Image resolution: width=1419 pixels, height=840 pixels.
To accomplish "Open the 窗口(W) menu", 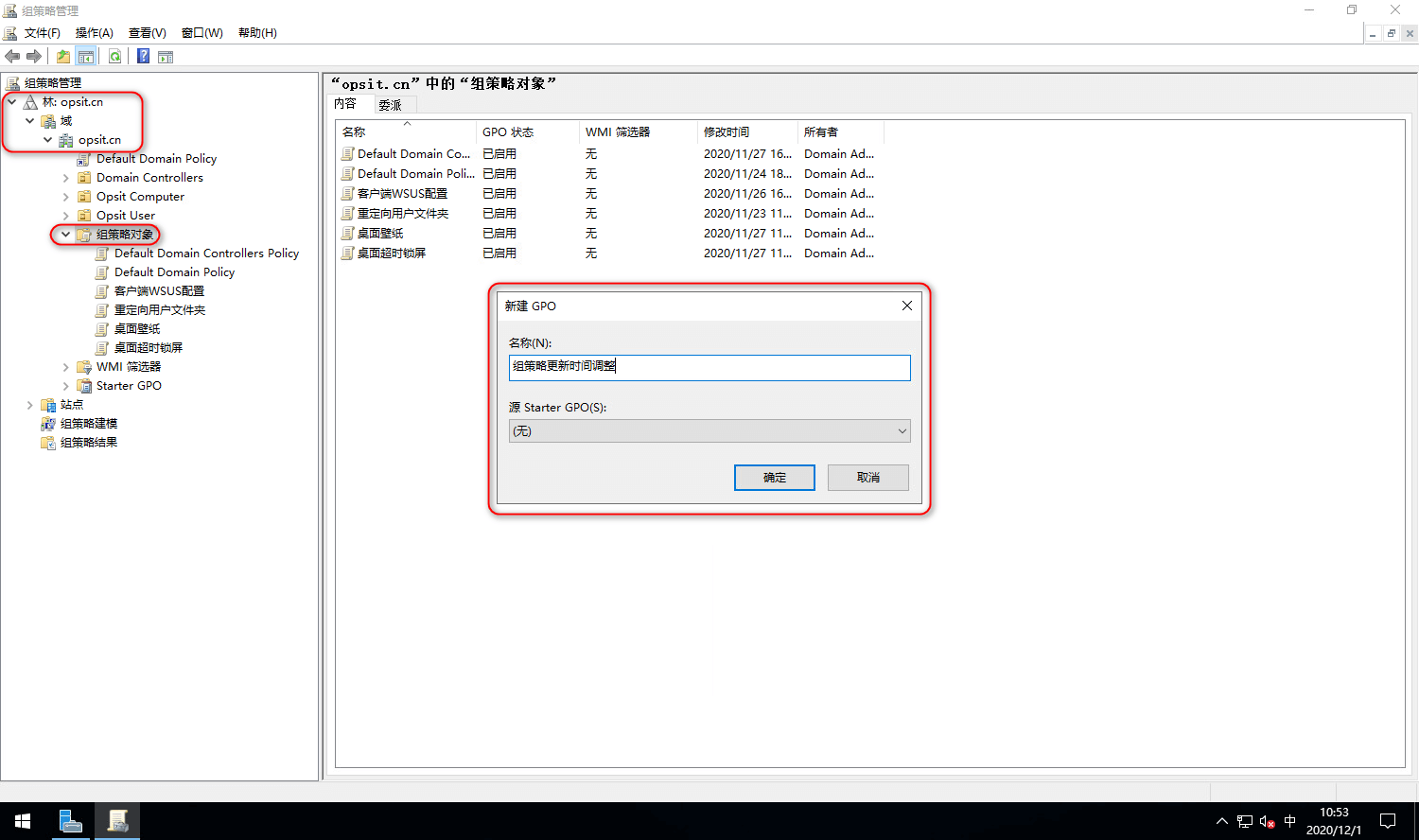I will click(x=202, y=33).
